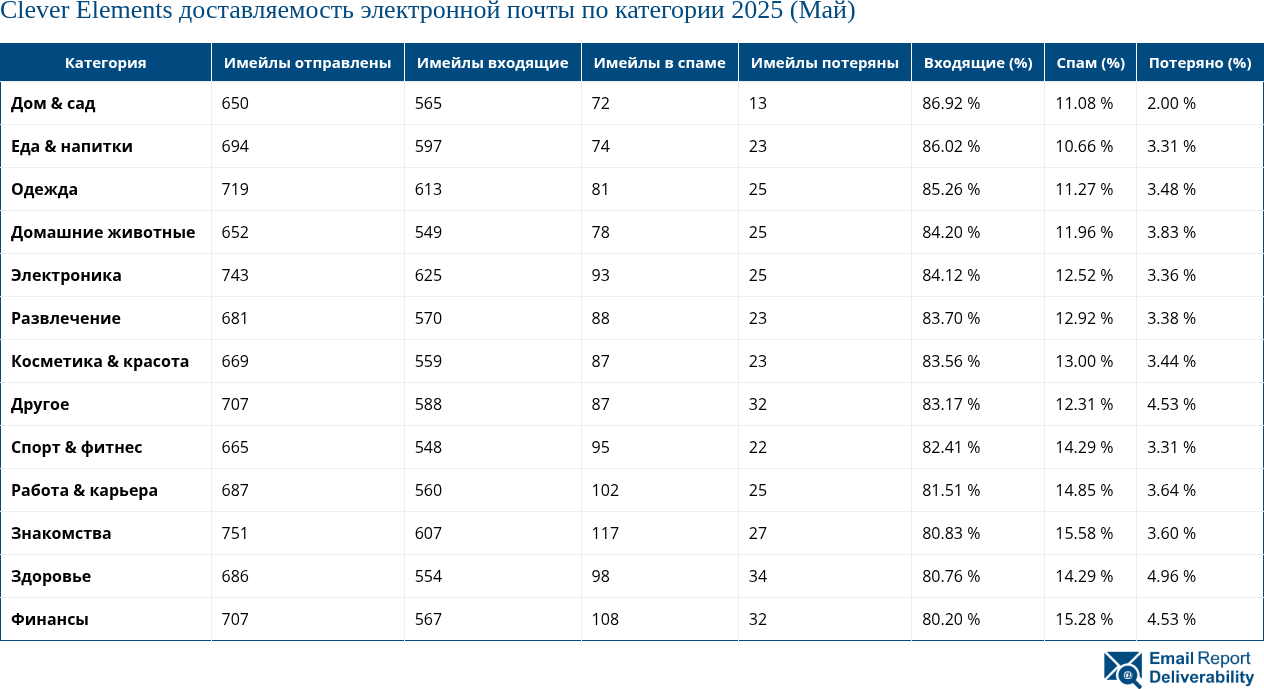
Task: Select the Одежда row label
Action: [44, 189]
